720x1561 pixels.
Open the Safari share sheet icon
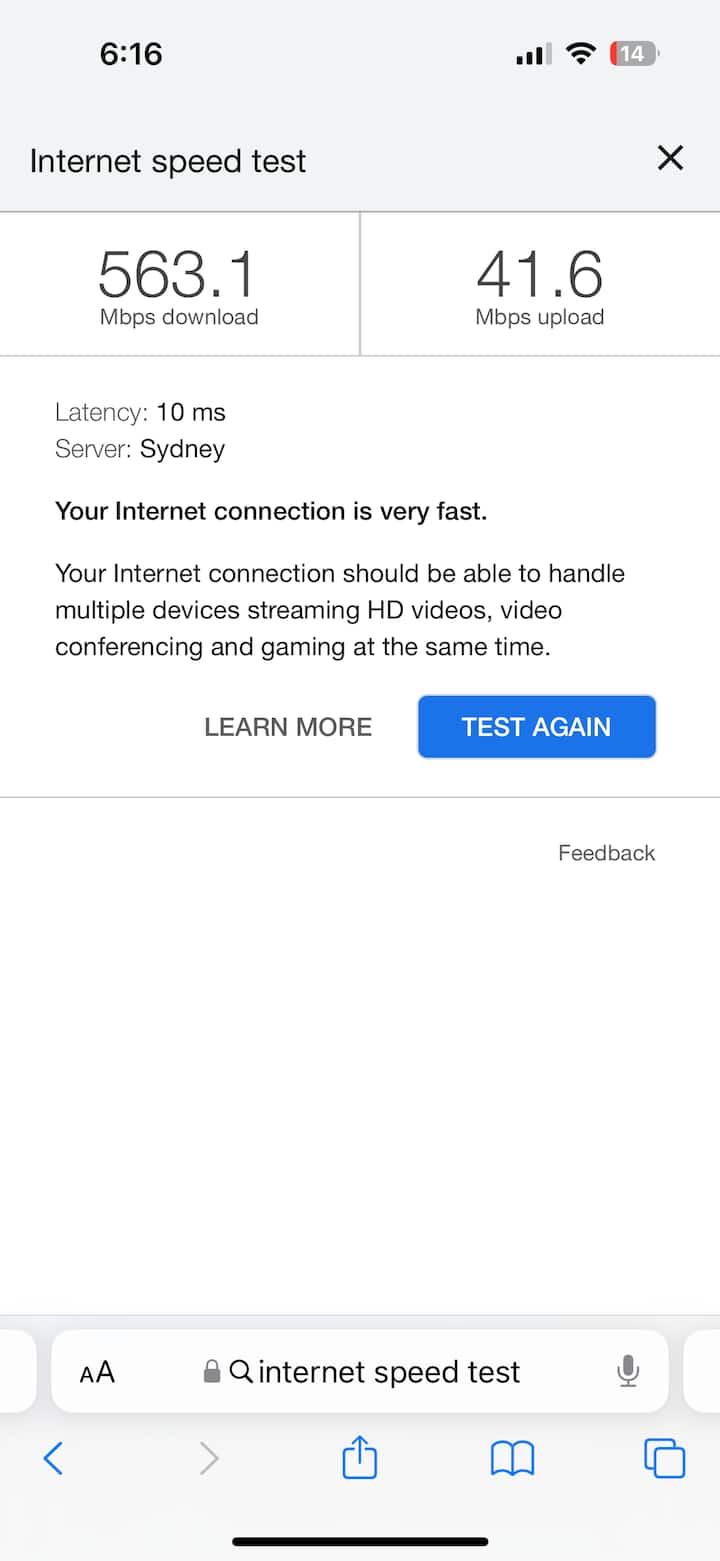(360, 1458)
